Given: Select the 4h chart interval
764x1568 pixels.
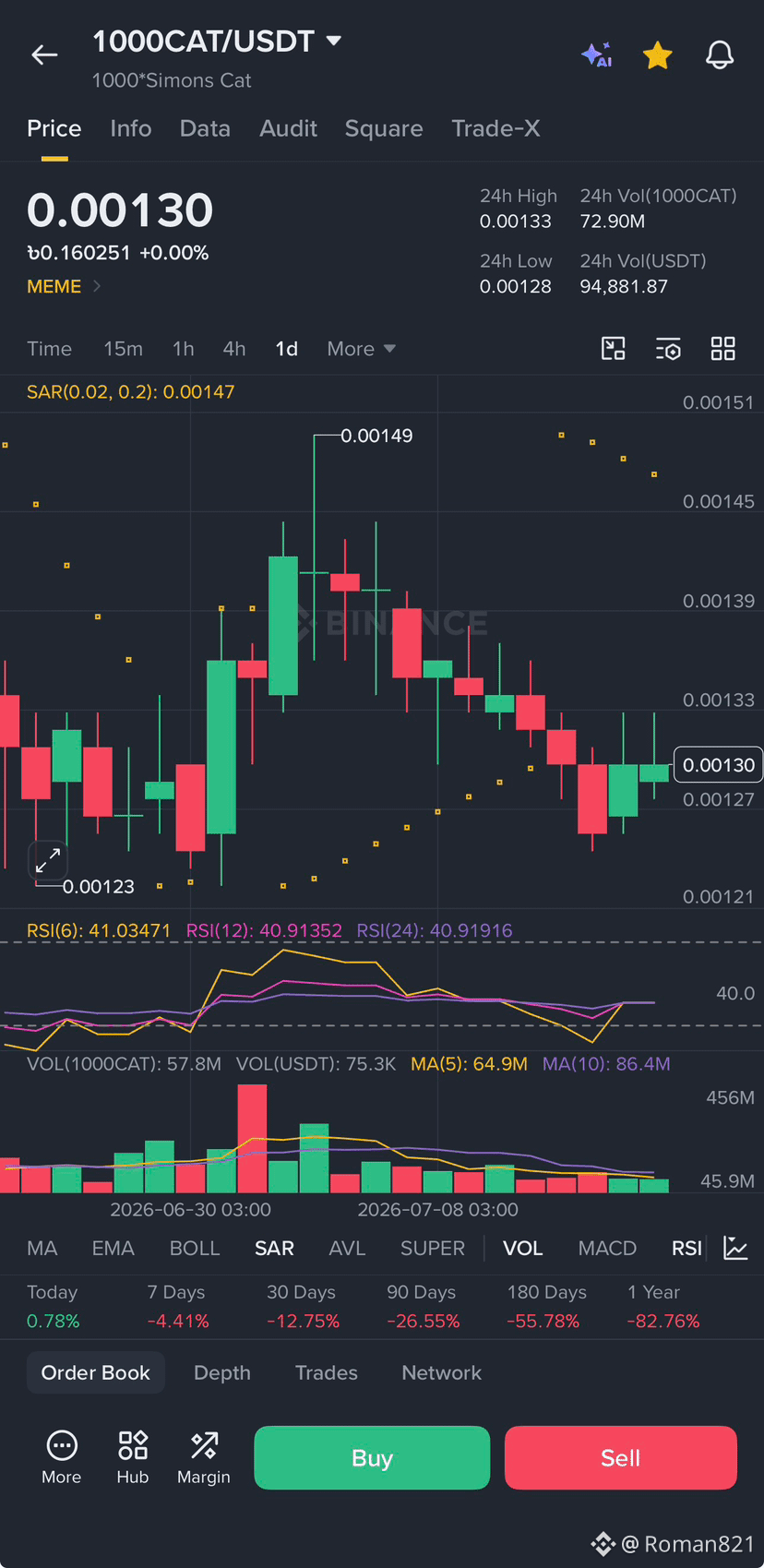Looking at the screenshot, I should click(x=234, y=349).
